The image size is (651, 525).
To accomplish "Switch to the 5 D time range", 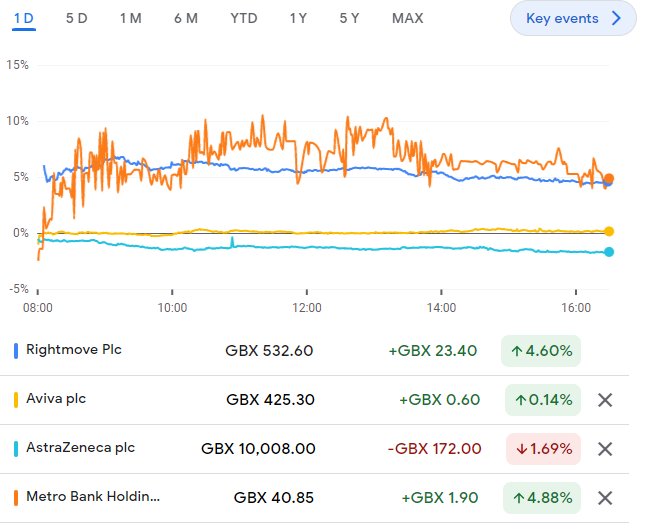I will click(x=77, y=19).
